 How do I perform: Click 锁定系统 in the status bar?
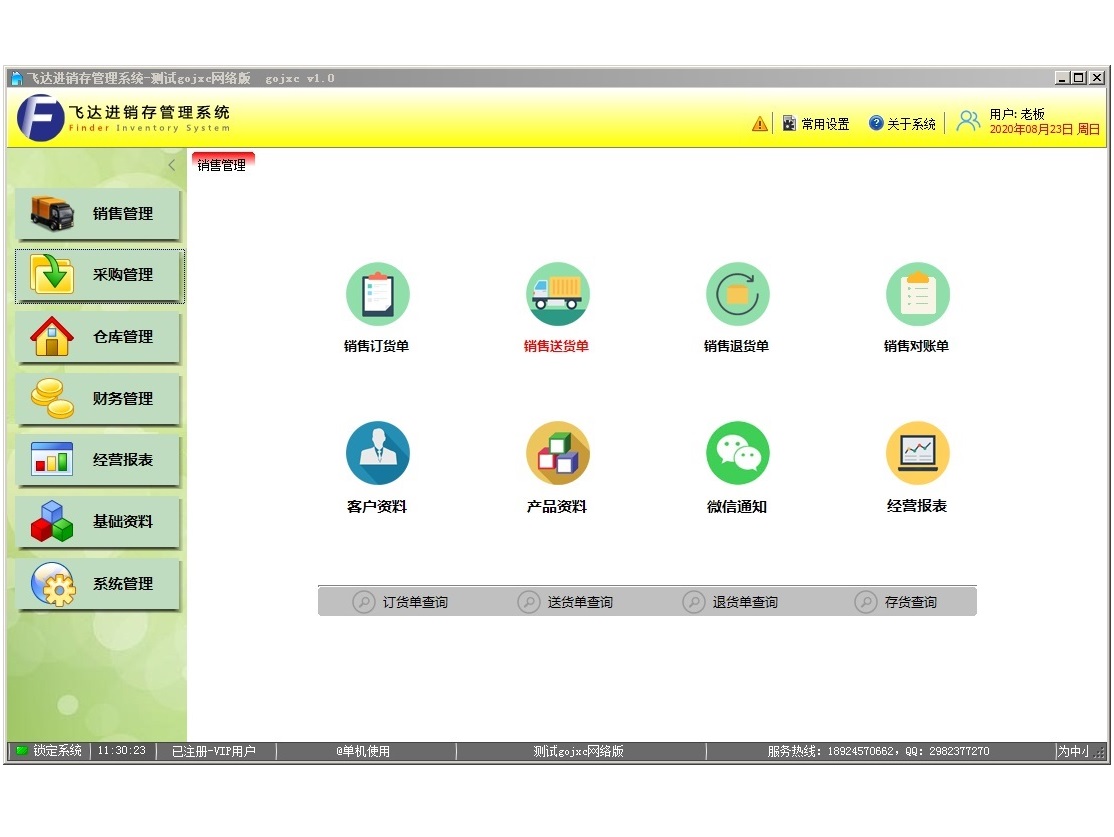pos(49,751)
